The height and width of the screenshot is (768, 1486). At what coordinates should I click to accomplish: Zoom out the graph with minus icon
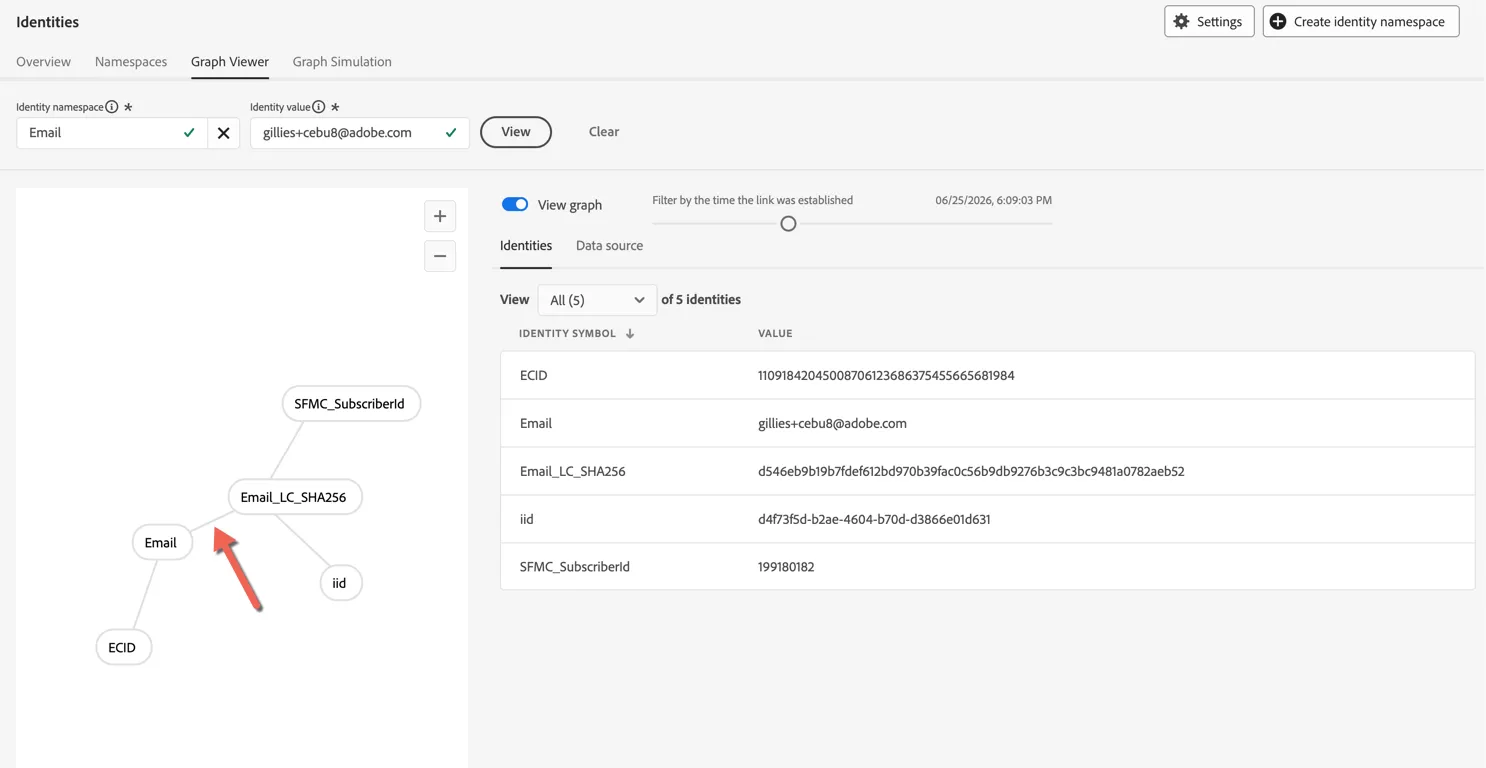tap(440, 256)
